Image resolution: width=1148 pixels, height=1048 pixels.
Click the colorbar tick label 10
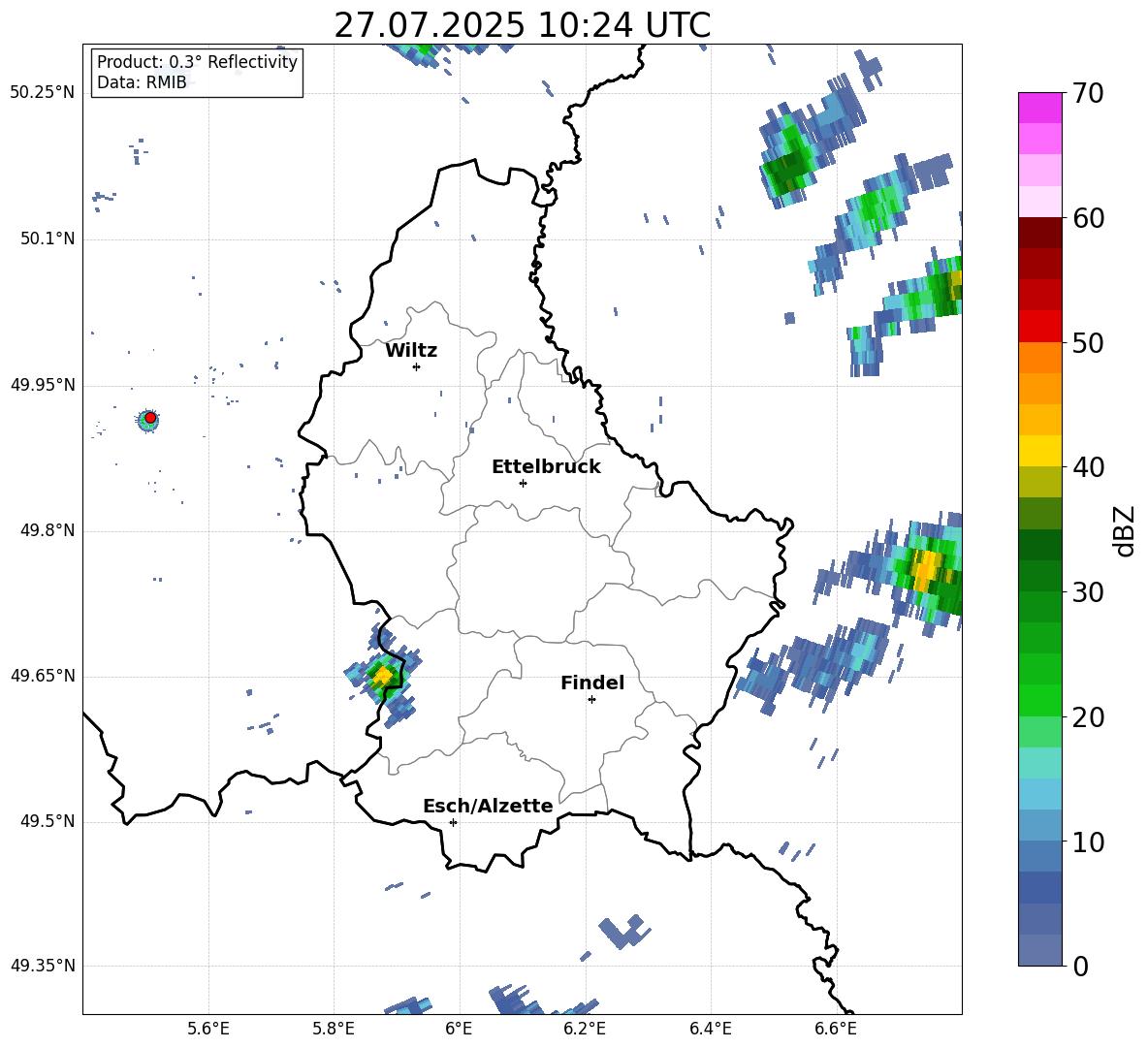pos(1088,842)
